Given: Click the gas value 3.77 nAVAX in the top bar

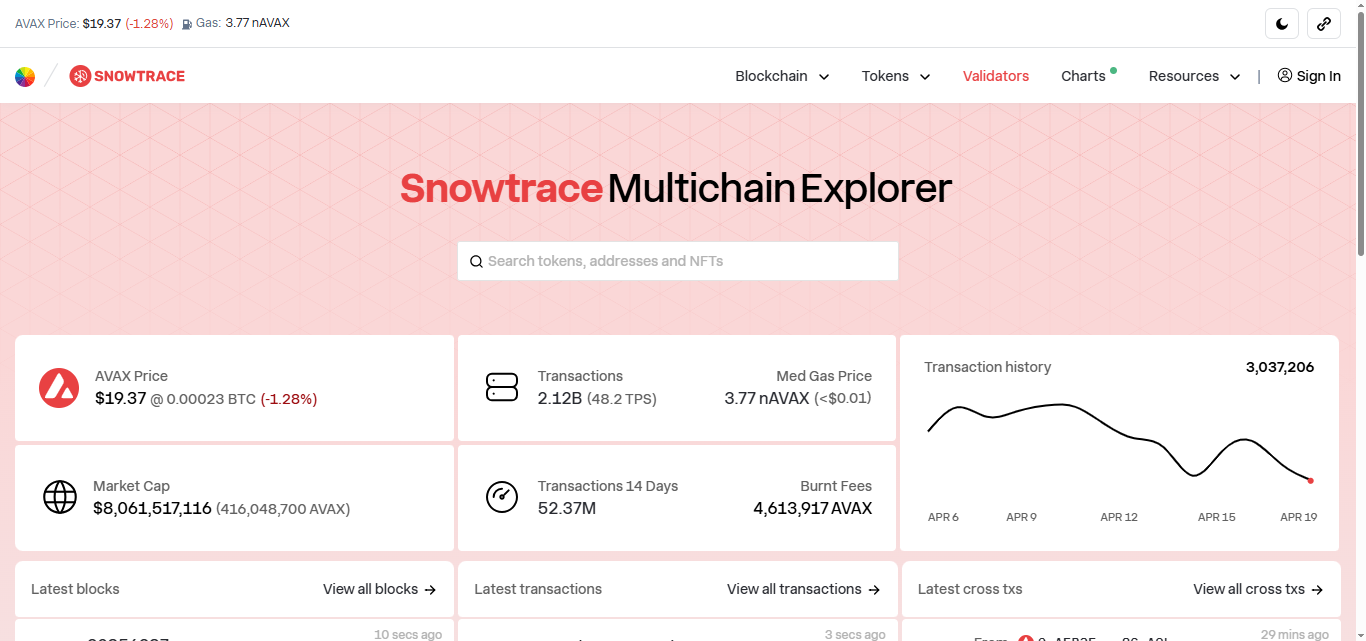Looking at the screenshot, I should tap(257, 23).
